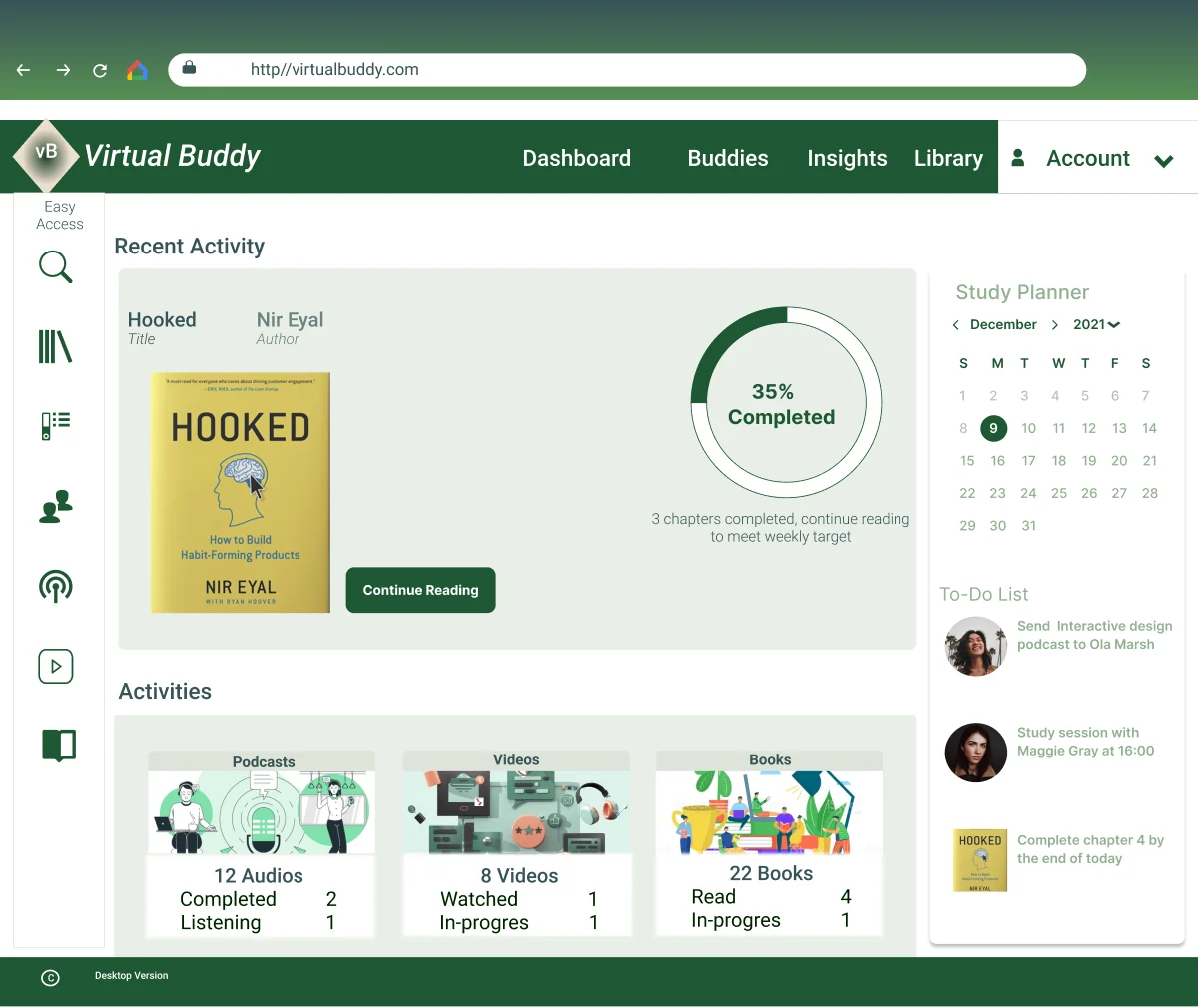Screen dimensions: 1198x1008
Task: Select highlighted date 9 in calendar
Action: pyautogui.click(x=993, y=428)
